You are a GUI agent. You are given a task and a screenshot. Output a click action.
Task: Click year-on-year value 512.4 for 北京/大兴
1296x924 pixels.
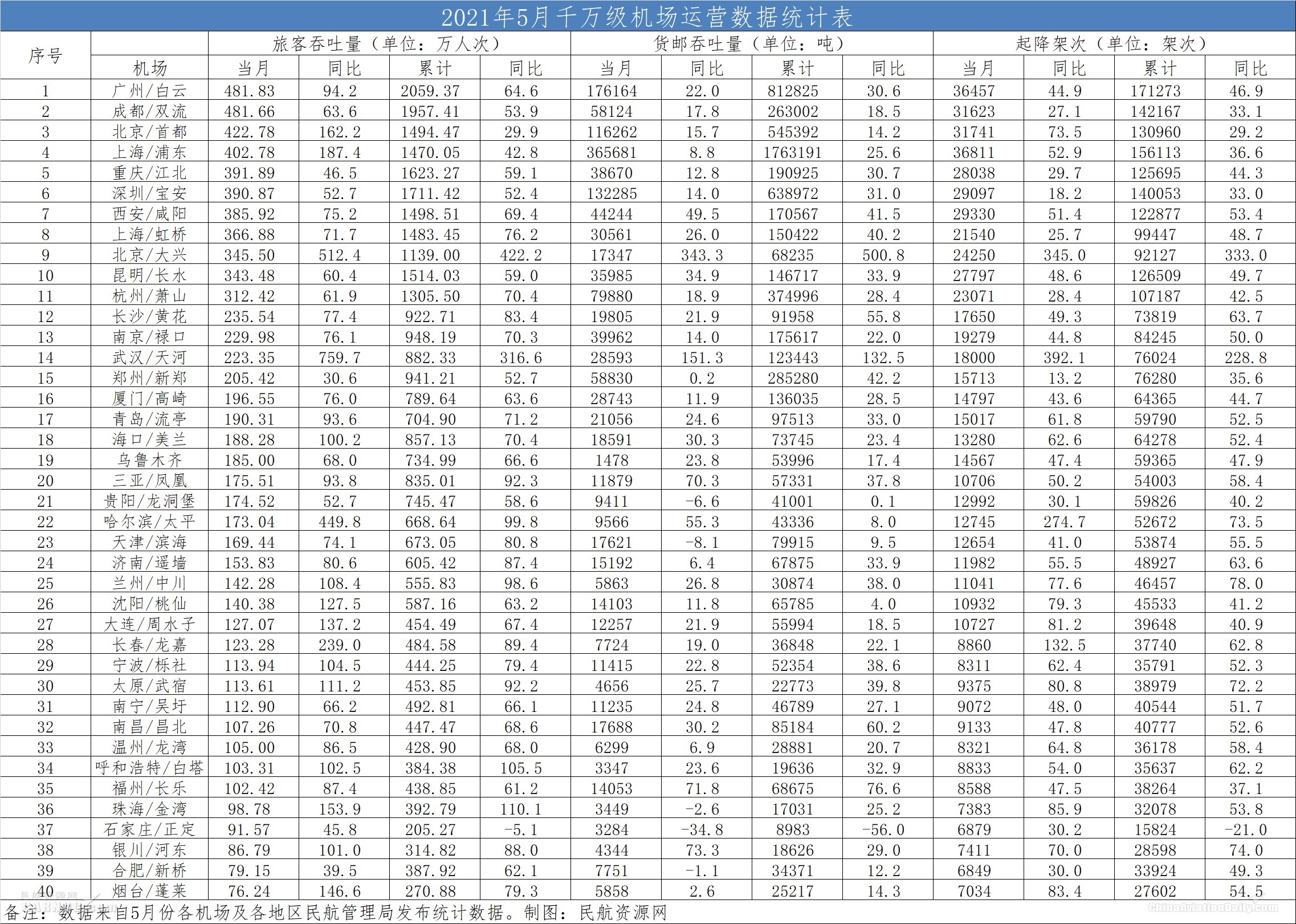pos(340,255)
